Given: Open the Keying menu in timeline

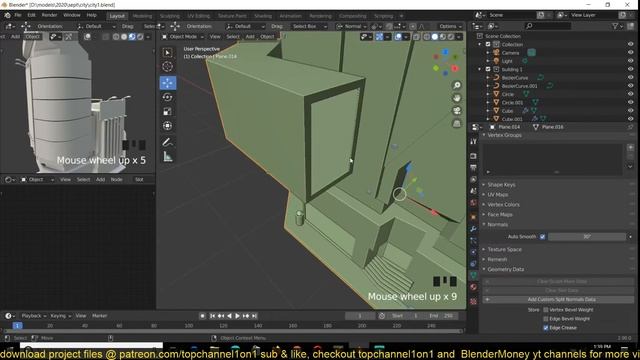Looking at the screenshot, I should 60,316.
